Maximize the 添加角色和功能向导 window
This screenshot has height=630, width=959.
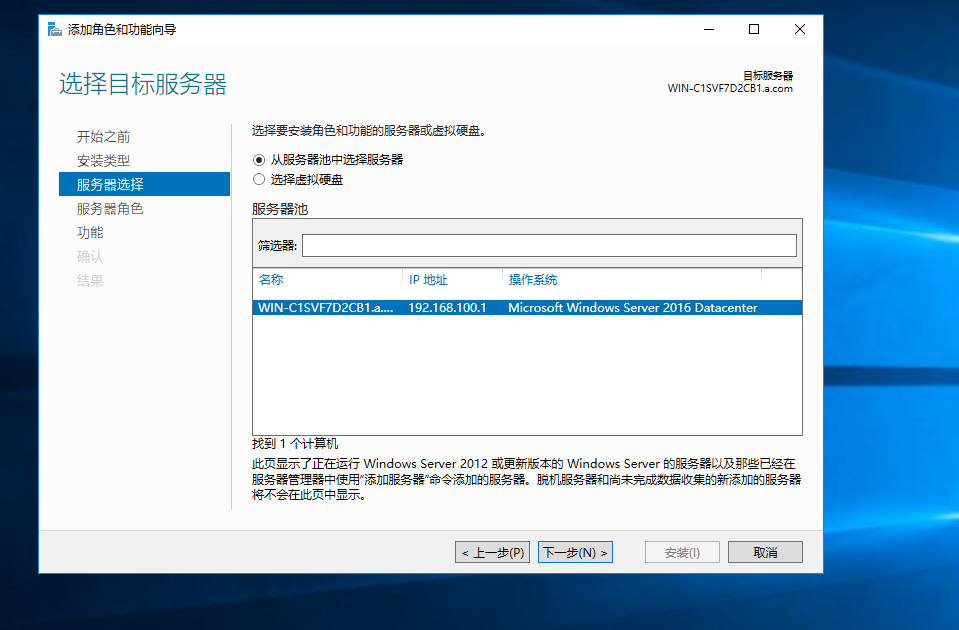[754, 29]
